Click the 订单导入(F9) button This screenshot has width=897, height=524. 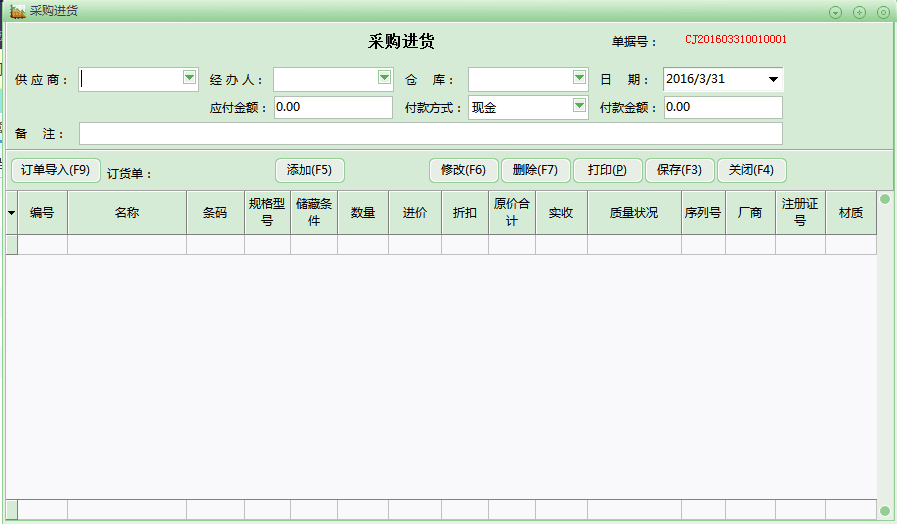[56, 170]
